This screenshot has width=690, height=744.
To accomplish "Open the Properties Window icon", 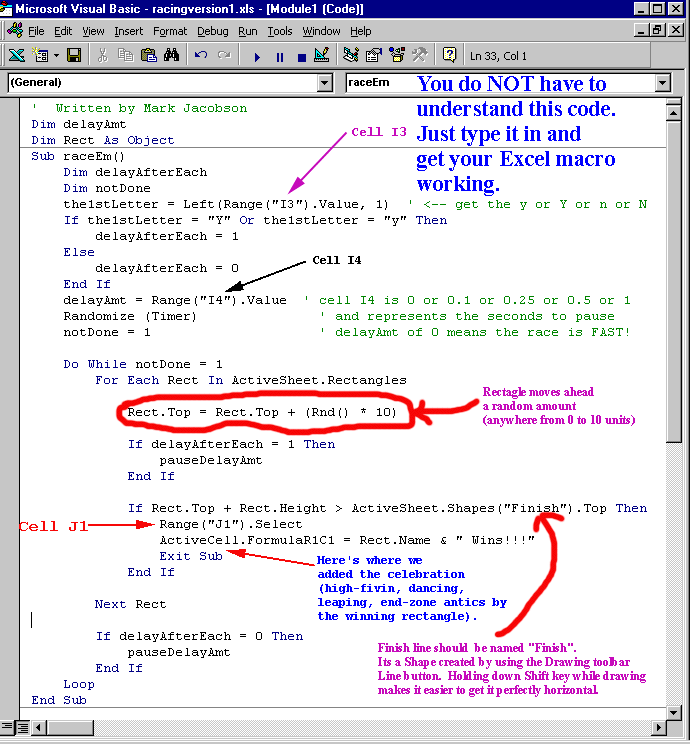I will (374, 56).
